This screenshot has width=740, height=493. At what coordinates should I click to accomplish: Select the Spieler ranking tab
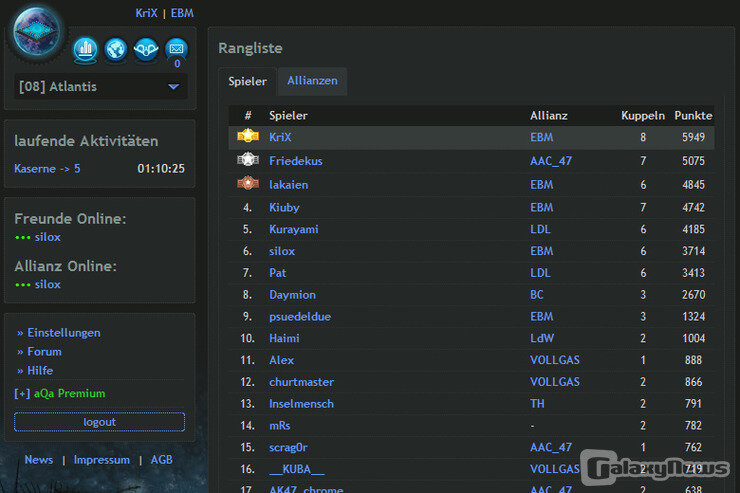(247, 81)
